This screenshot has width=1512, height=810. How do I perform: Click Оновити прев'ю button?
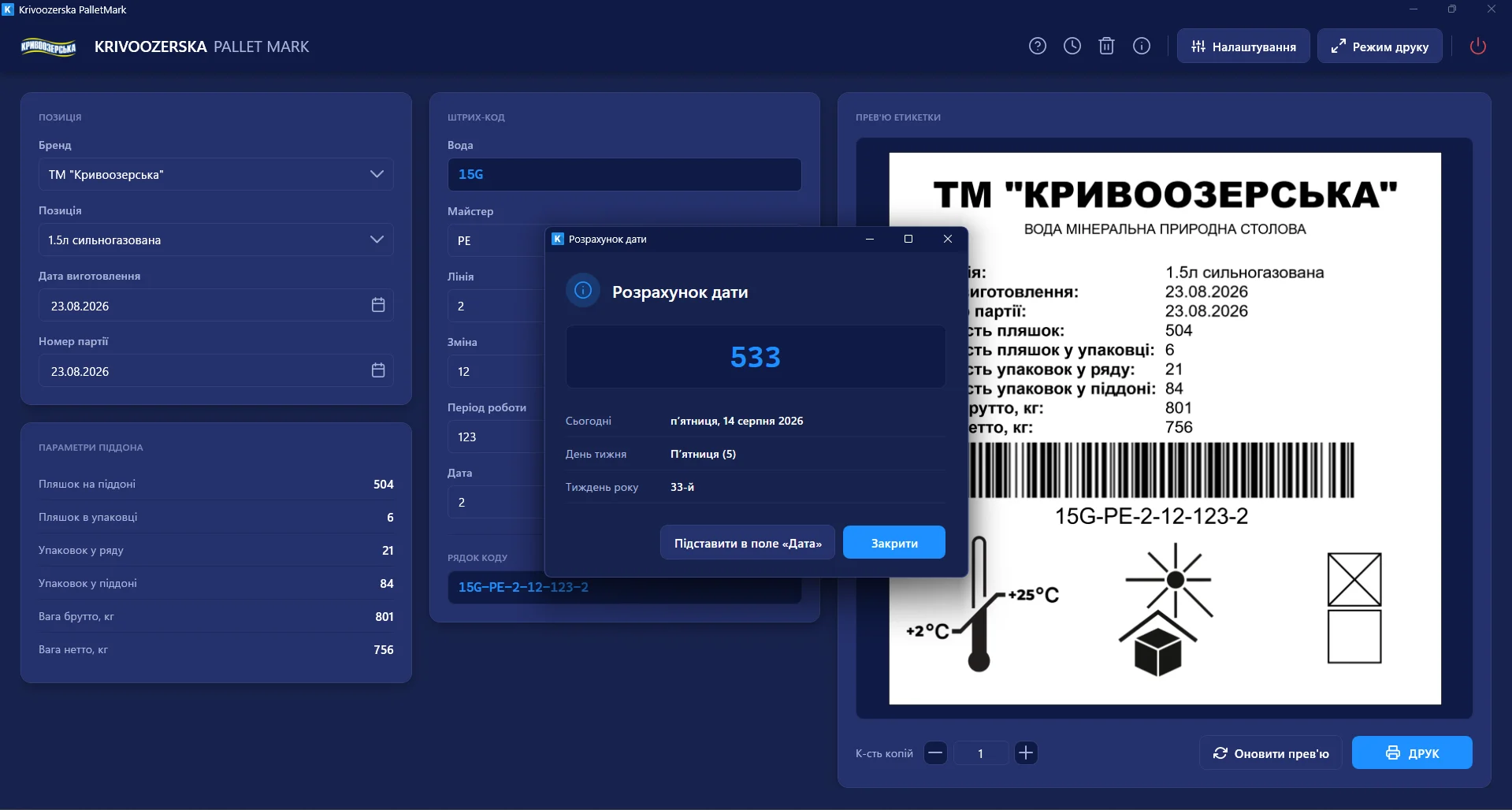[x=1271, y=753]
